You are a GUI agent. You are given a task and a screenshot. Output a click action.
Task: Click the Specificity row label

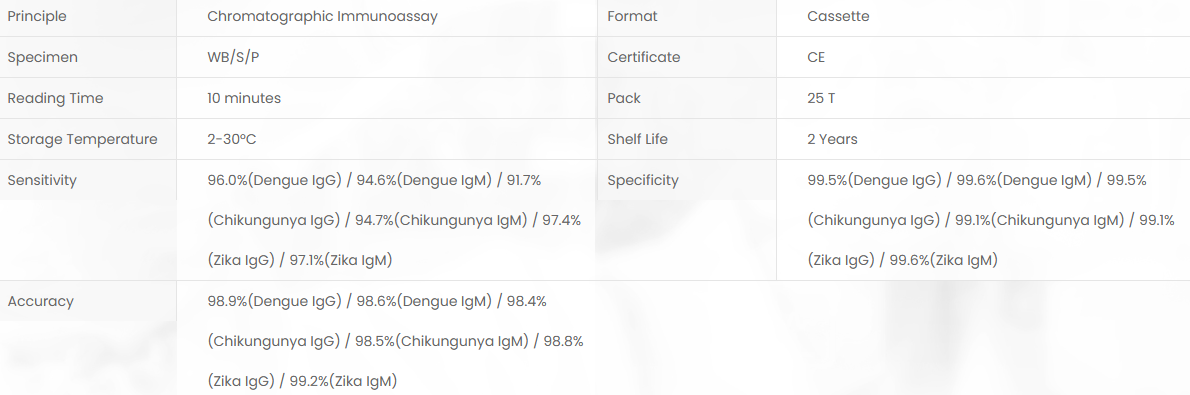pyautogui.click(x=643, y=180)
